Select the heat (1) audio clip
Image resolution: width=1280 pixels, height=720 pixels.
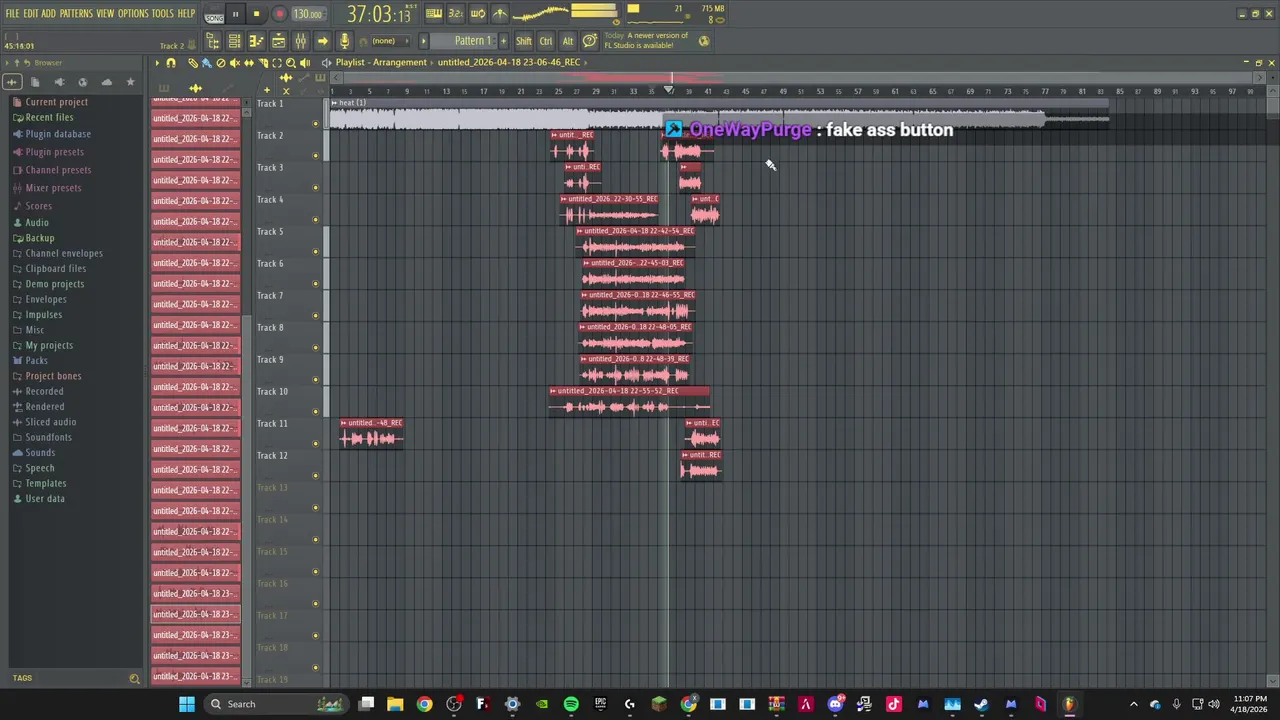pyautogui.click(x=718, y=115)
